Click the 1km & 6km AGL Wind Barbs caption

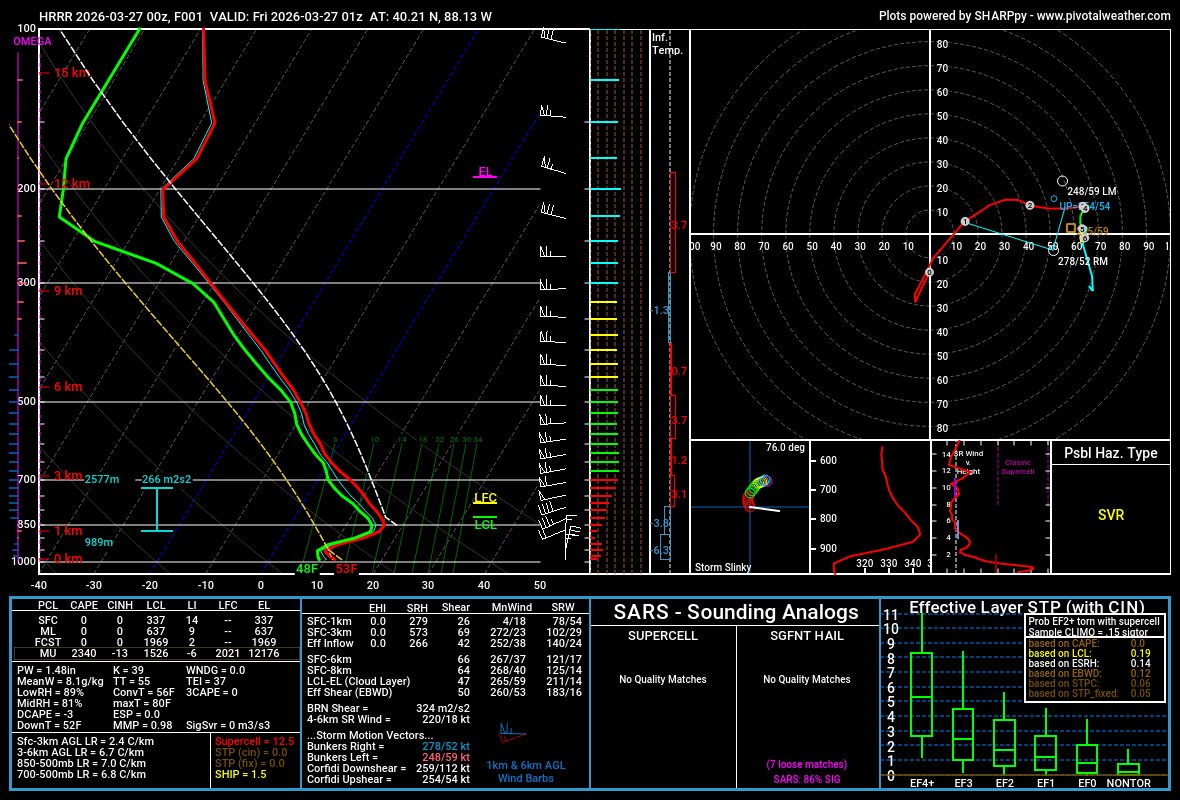pyautogui.click(x=525, y=771)
